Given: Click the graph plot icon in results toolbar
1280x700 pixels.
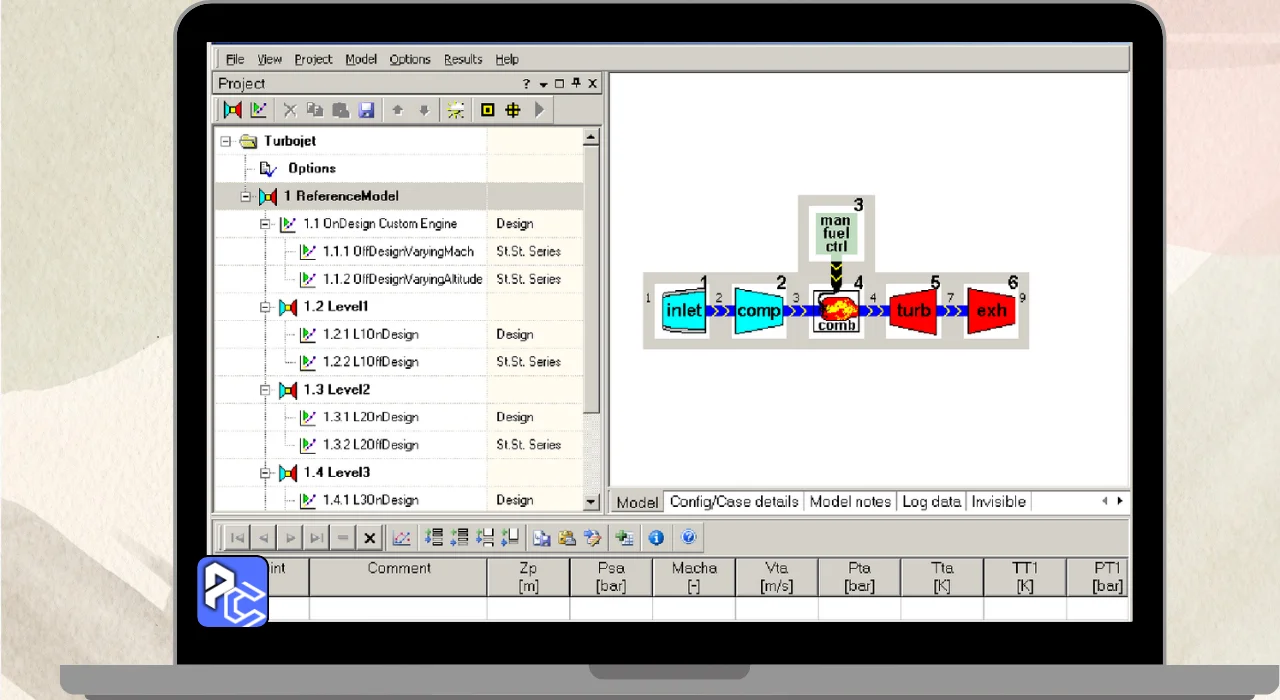Looking at the screenshot, I should coord(401,538).
